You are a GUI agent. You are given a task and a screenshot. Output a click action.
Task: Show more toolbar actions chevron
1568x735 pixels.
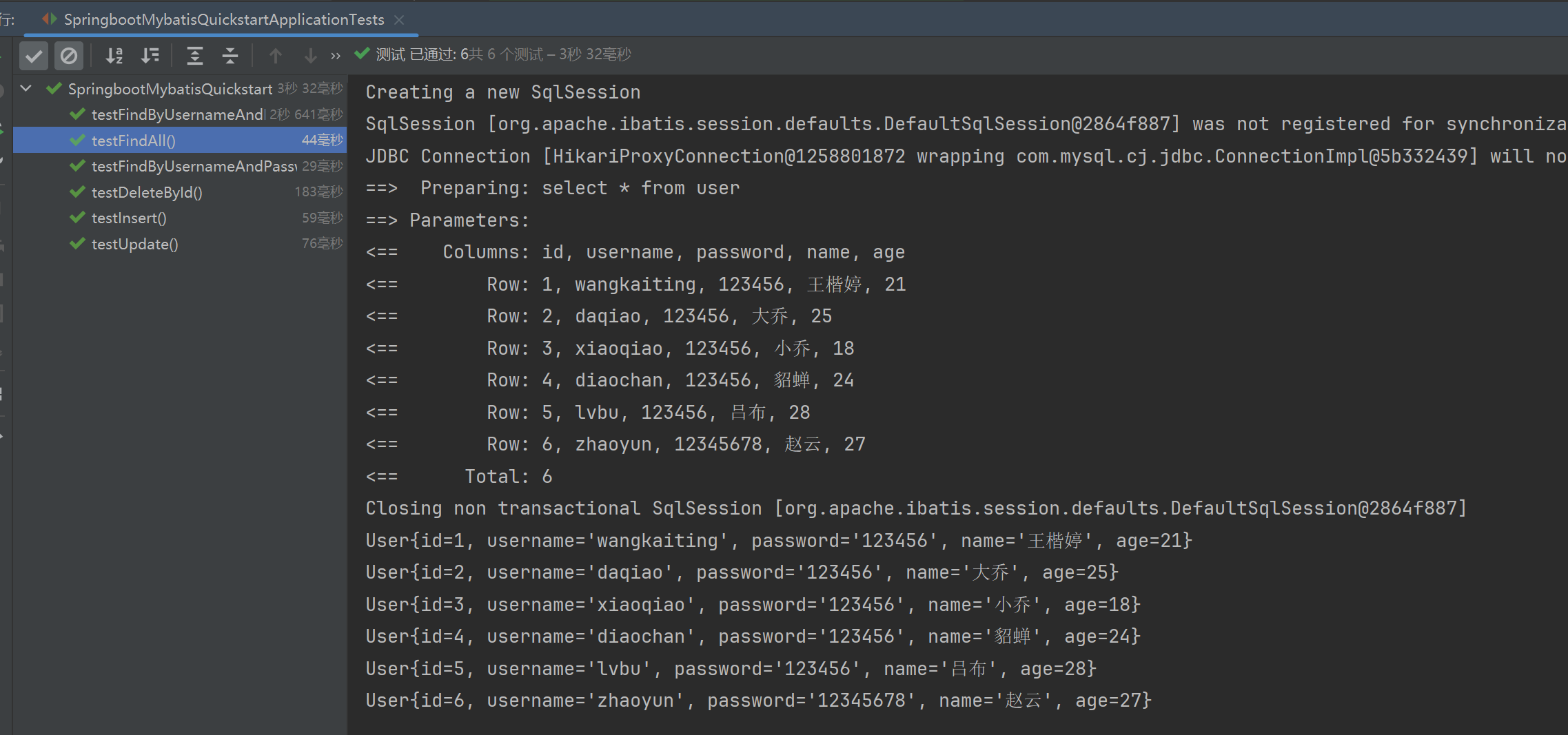(x=336, y=56)
